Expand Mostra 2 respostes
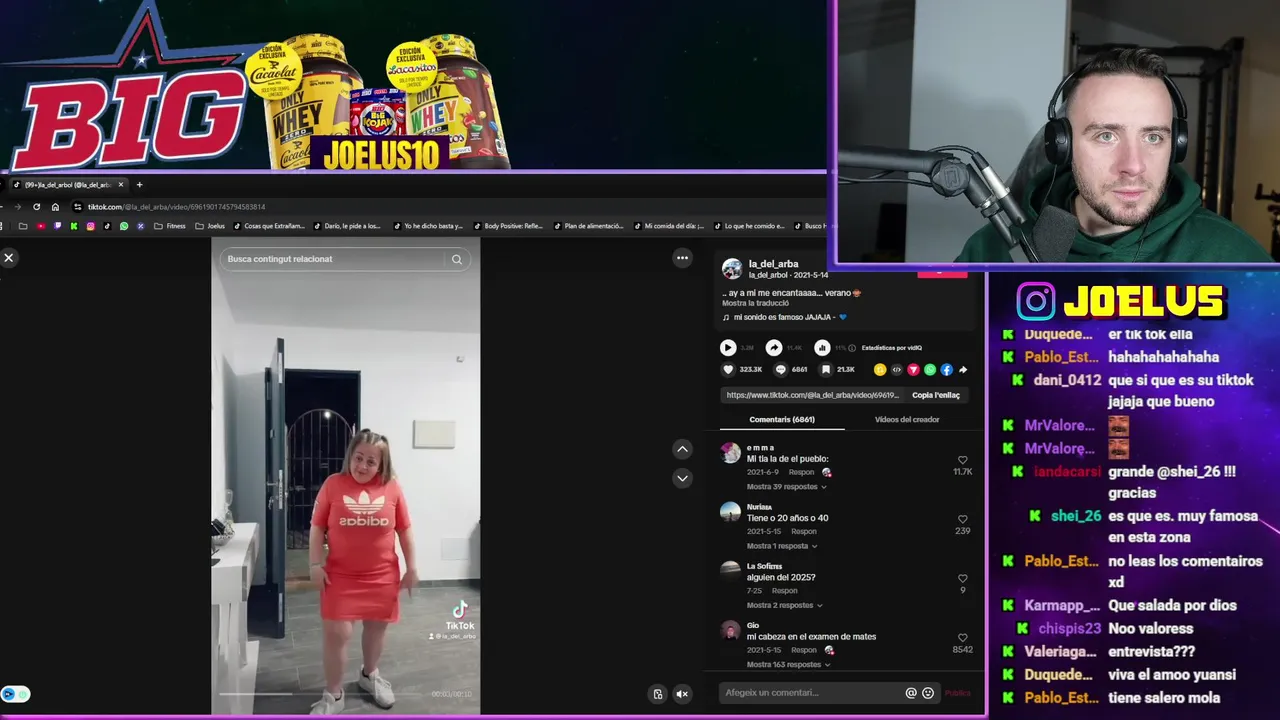The image size is (1280, 720). (x=784, y=605)
